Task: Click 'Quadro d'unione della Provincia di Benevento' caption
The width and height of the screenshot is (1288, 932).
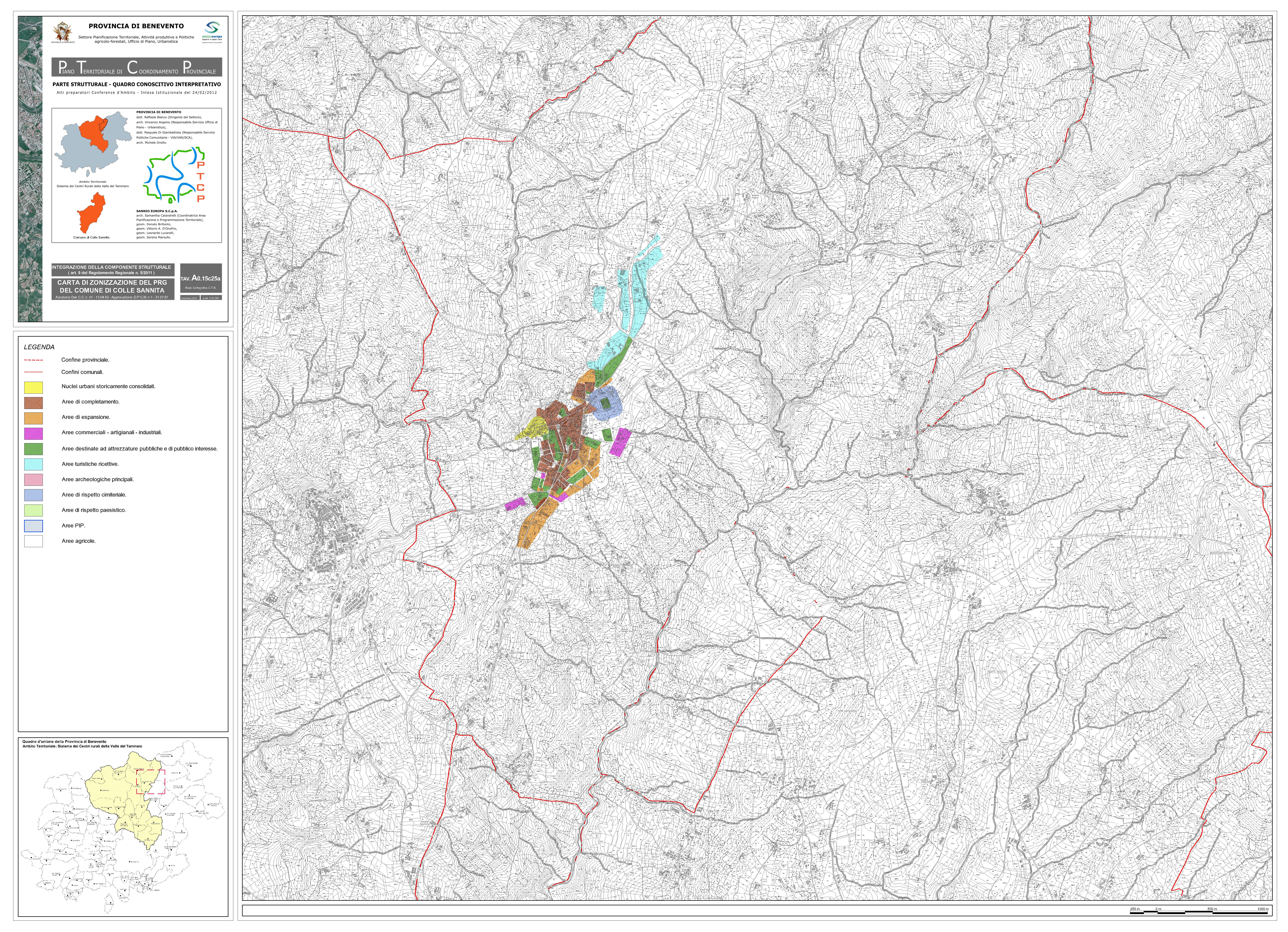Action: coord(64,742)
